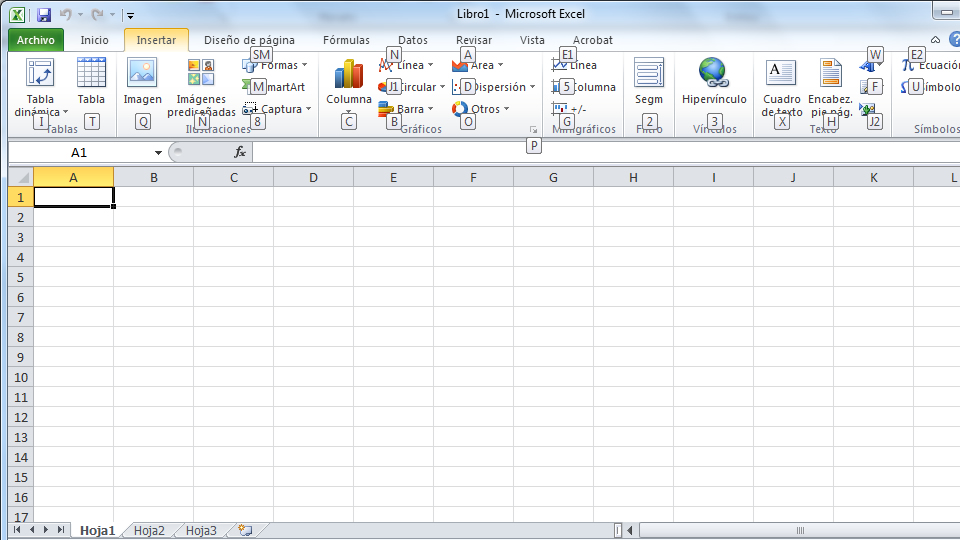Redo the last undone action

(97, 15)
